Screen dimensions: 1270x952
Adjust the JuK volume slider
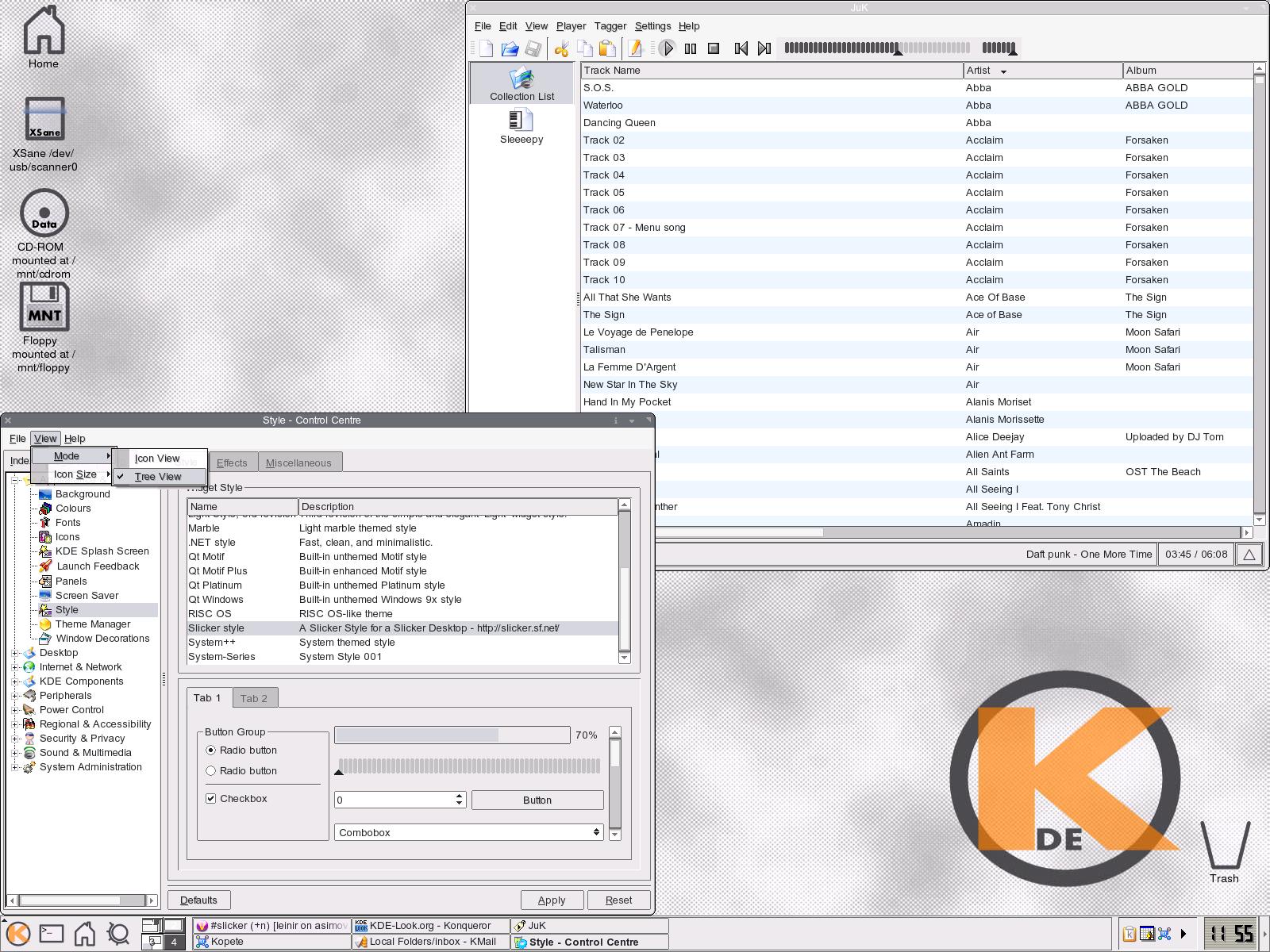click(999, 48)
